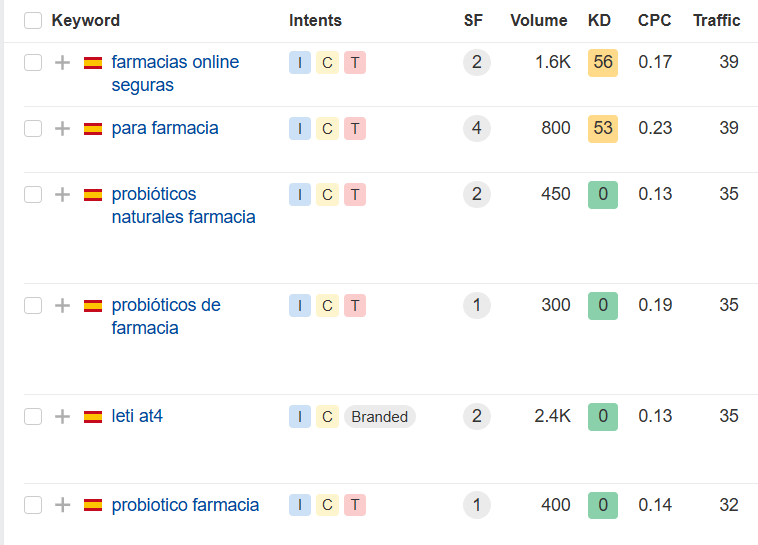Screen dimensions: 758x545
Task: Click the Commercial intent badge for 'probióticos de farmacia'
Action: pos(327,306)
